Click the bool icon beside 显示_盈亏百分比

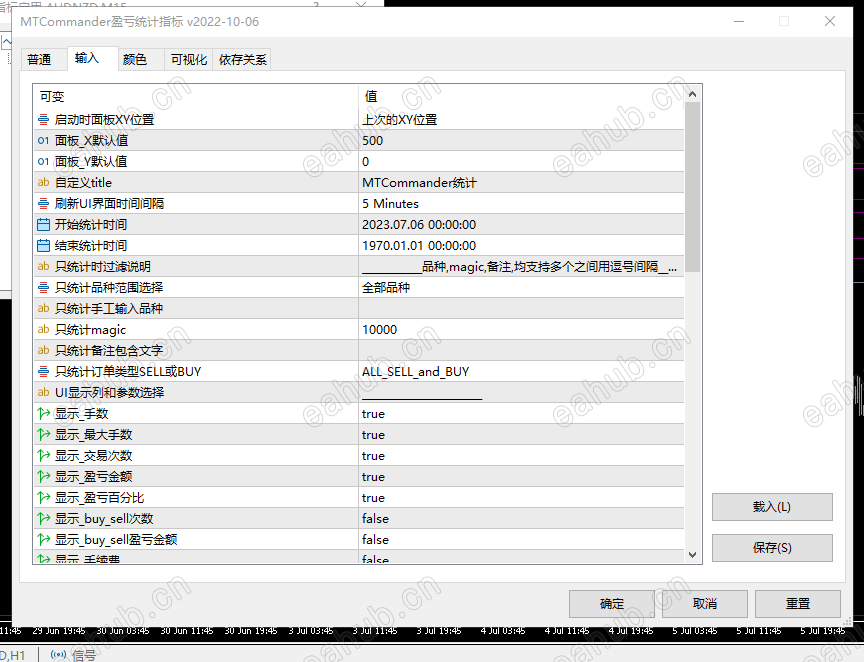pyautogui.click(x=44, y=497)
